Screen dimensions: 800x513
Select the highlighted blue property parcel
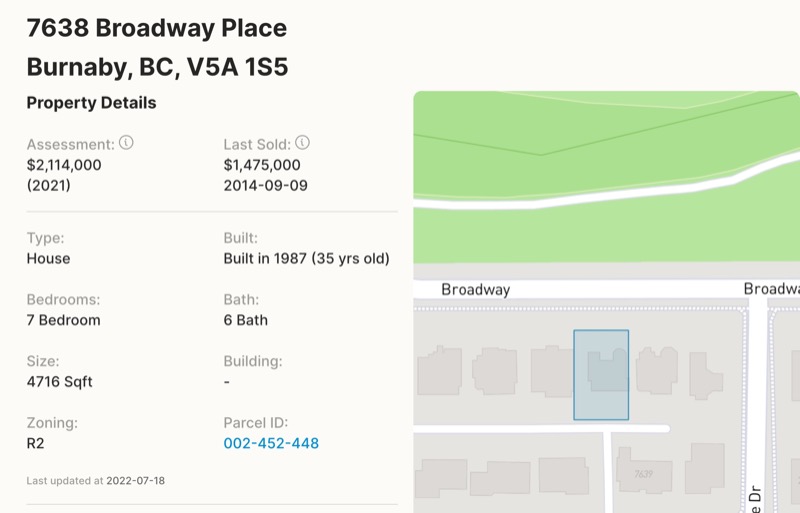pyautogui.click(x=601, y=375)
